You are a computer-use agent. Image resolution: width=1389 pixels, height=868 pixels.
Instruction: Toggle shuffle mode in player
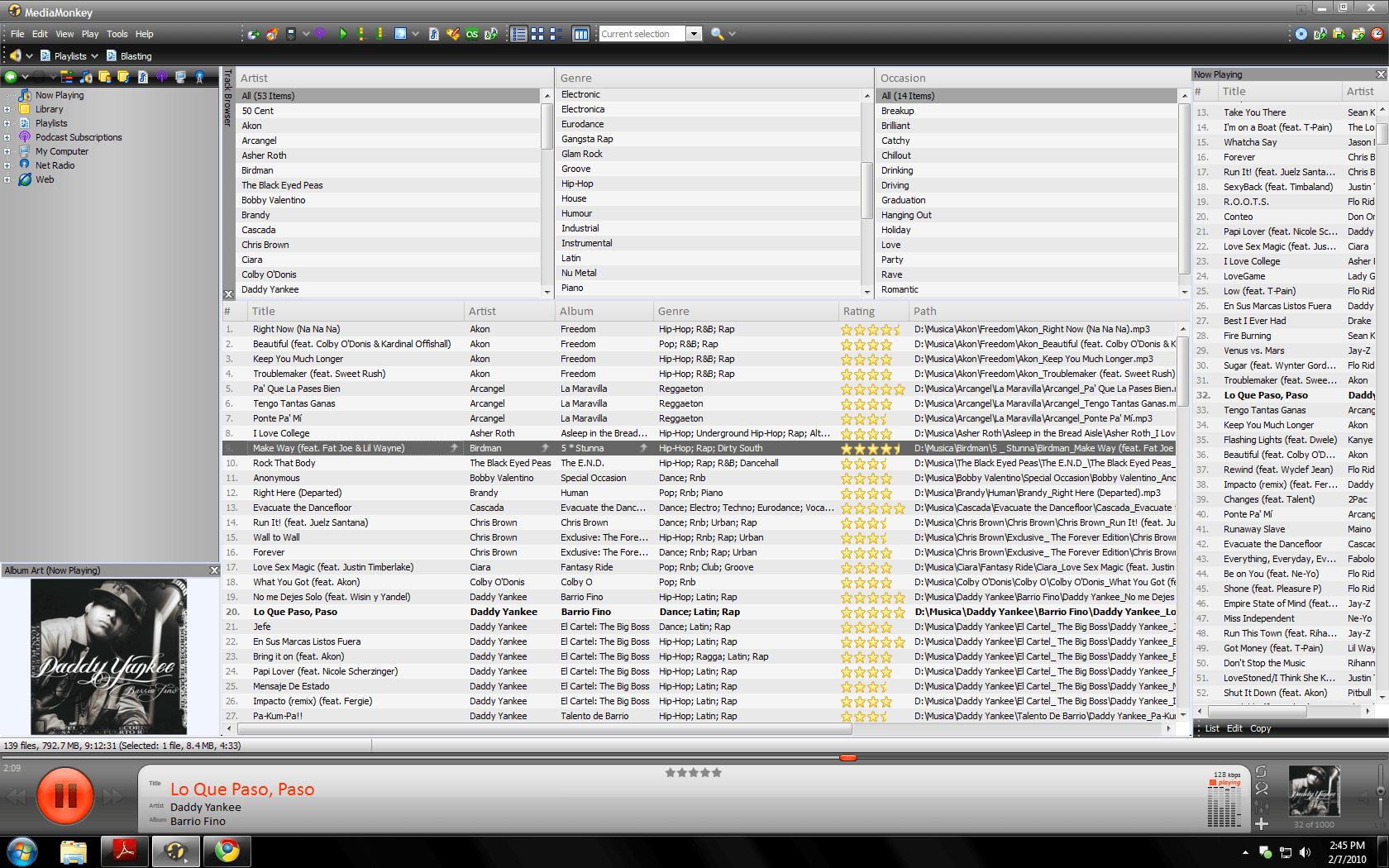pos(1262,789)
